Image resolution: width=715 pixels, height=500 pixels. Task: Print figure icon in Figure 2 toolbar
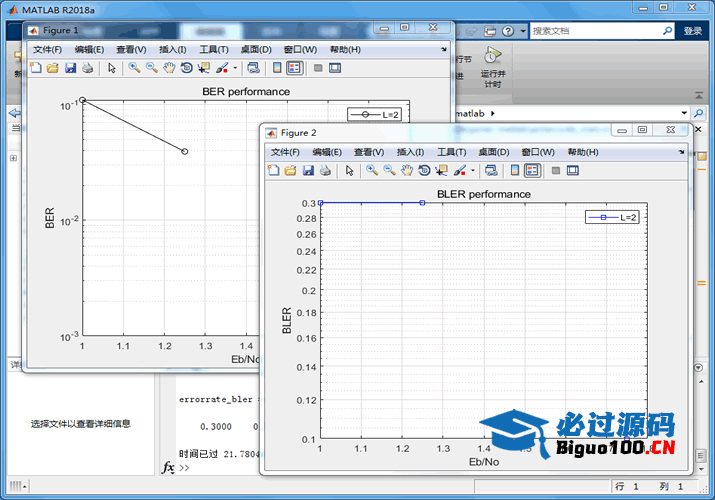[326, 171]
